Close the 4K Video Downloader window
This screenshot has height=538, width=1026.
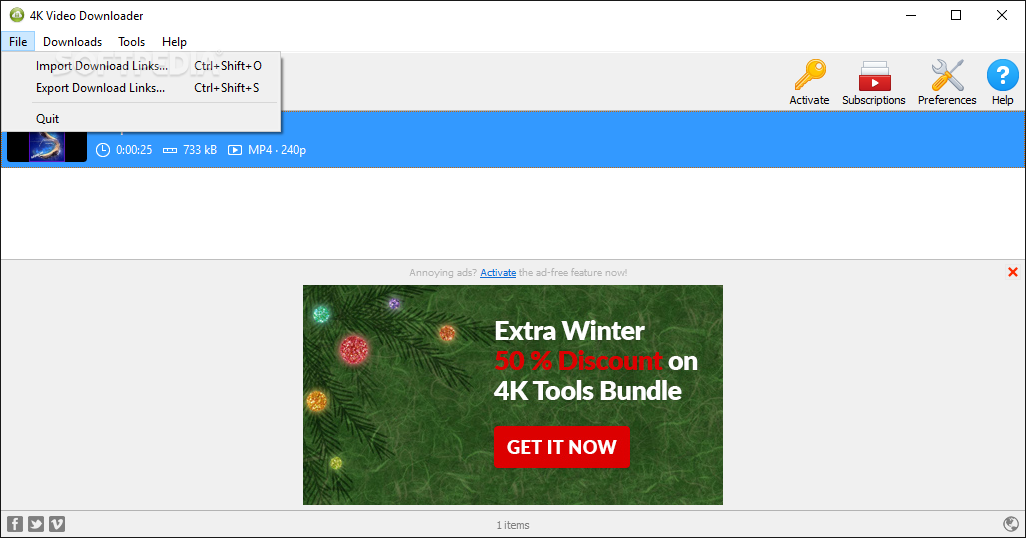point(1002,15)
